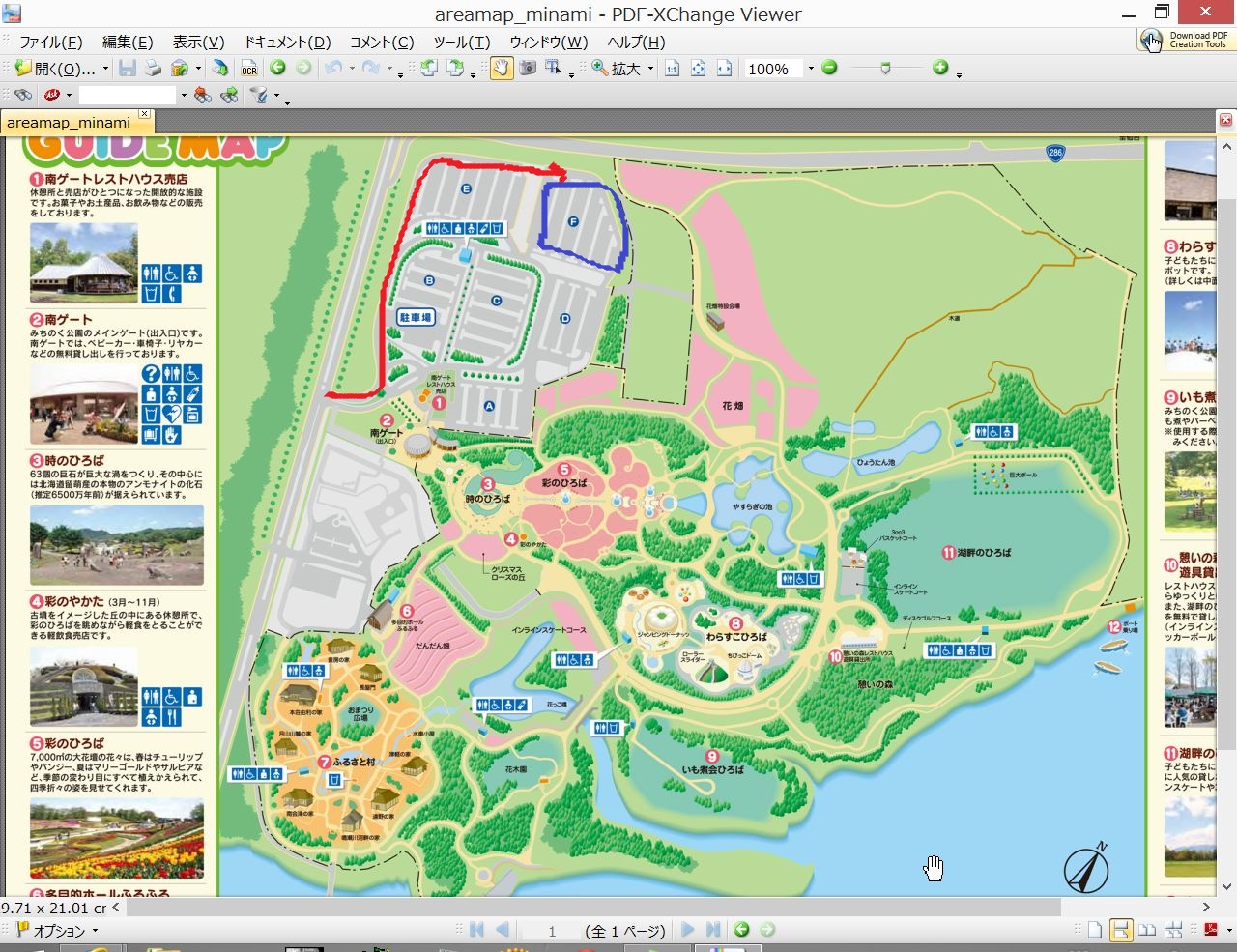Switch to single page layout
This screenshot has height=952, width=1237.
pyautogui.click(x=1095, y=930)
